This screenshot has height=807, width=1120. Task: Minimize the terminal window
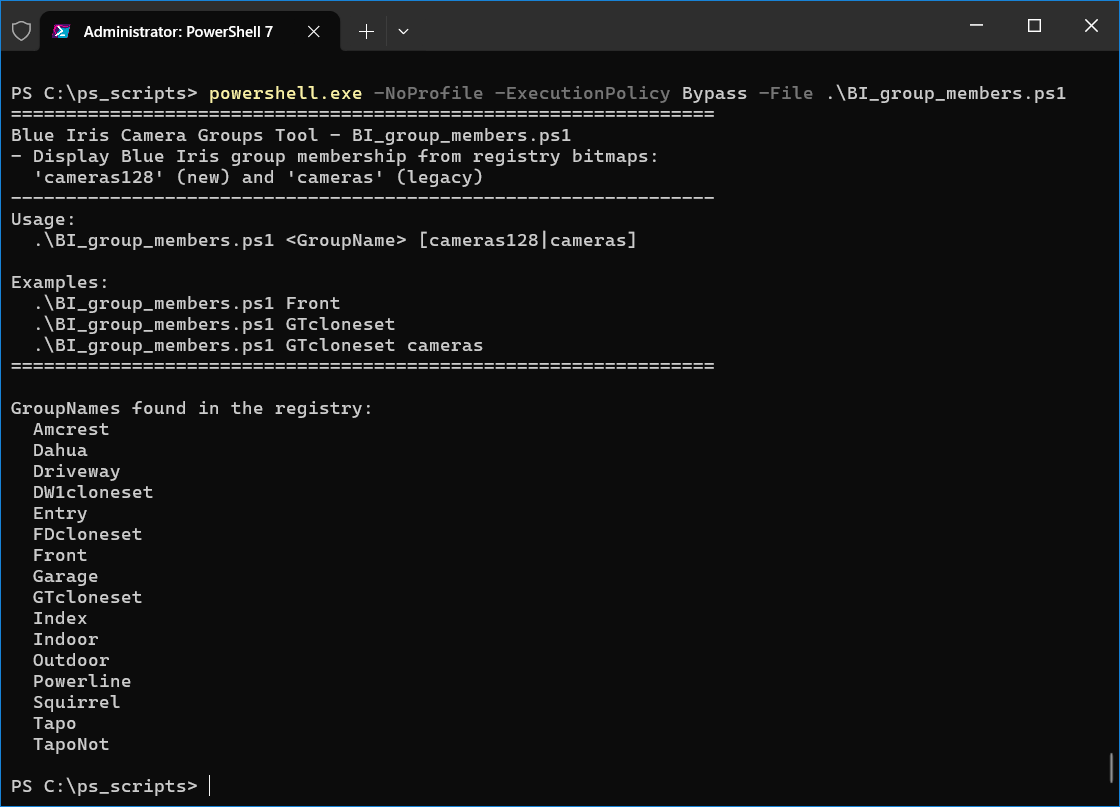[x=976, y=26]
